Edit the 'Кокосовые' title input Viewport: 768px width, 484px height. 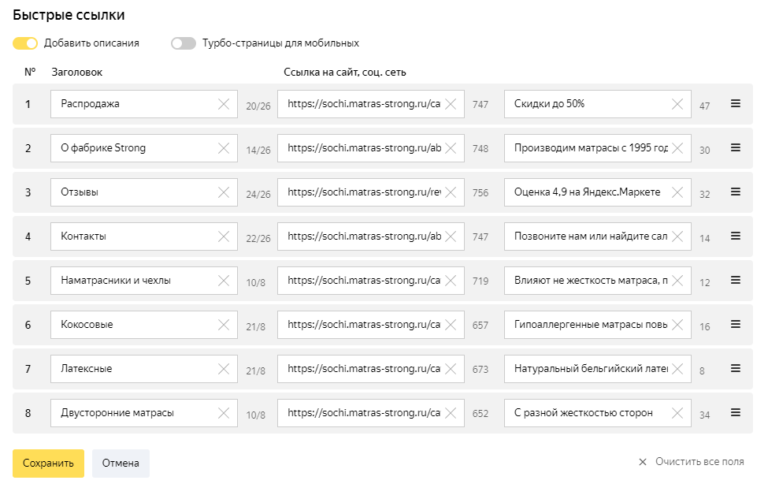point(144,324)
